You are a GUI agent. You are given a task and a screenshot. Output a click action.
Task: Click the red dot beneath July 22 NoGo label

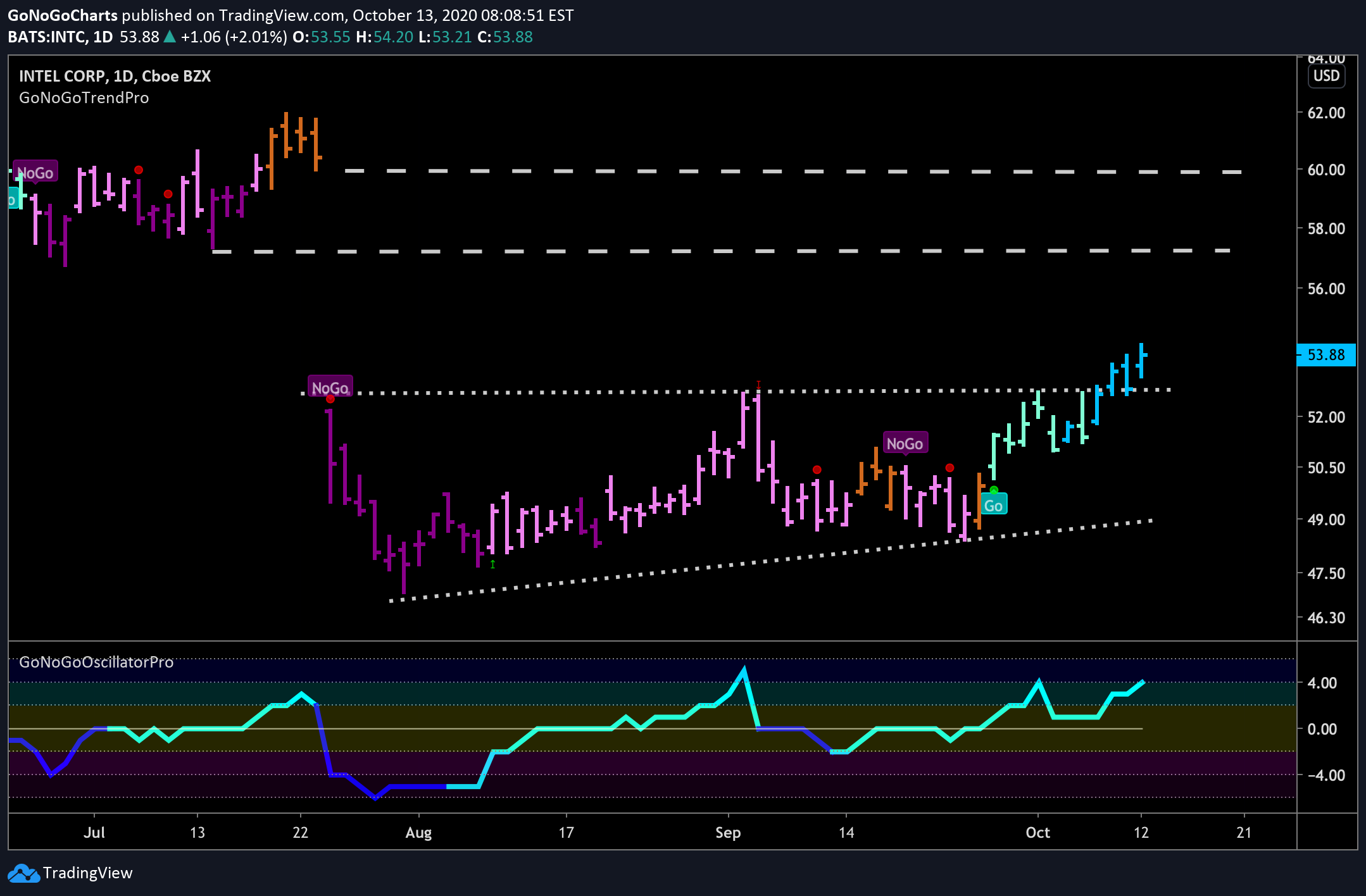tap(330, 399)
